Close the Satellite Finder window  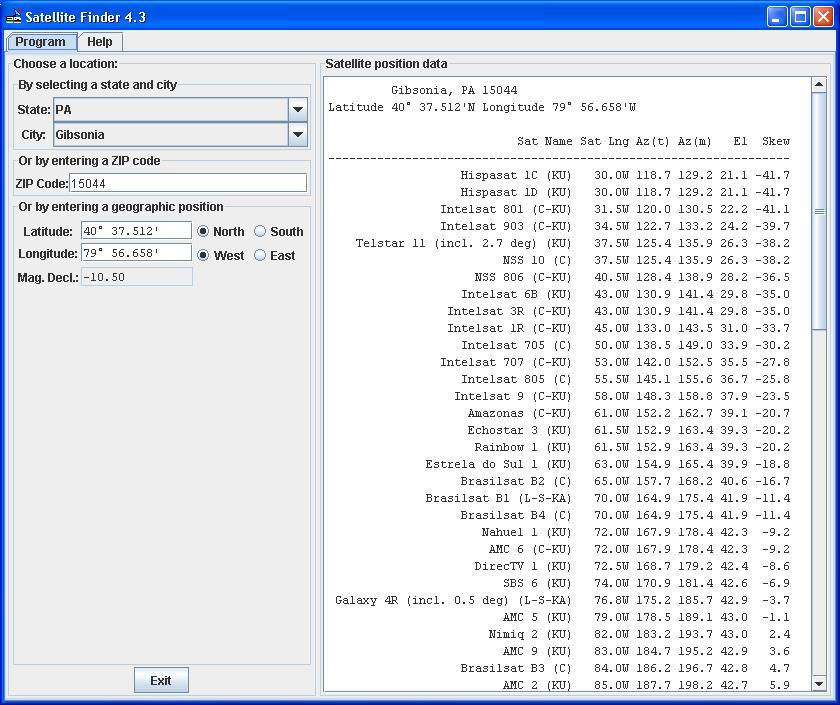tap(823, 17)
